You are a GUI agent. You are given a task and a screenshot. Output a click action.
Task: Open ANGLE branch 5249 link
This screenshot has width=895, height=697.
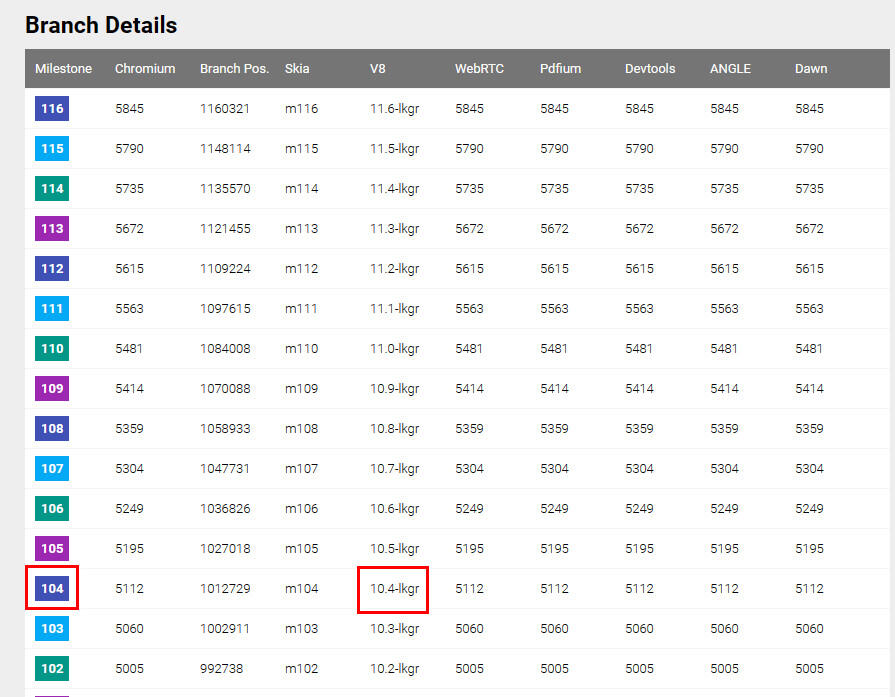click(x=724, y=508)
